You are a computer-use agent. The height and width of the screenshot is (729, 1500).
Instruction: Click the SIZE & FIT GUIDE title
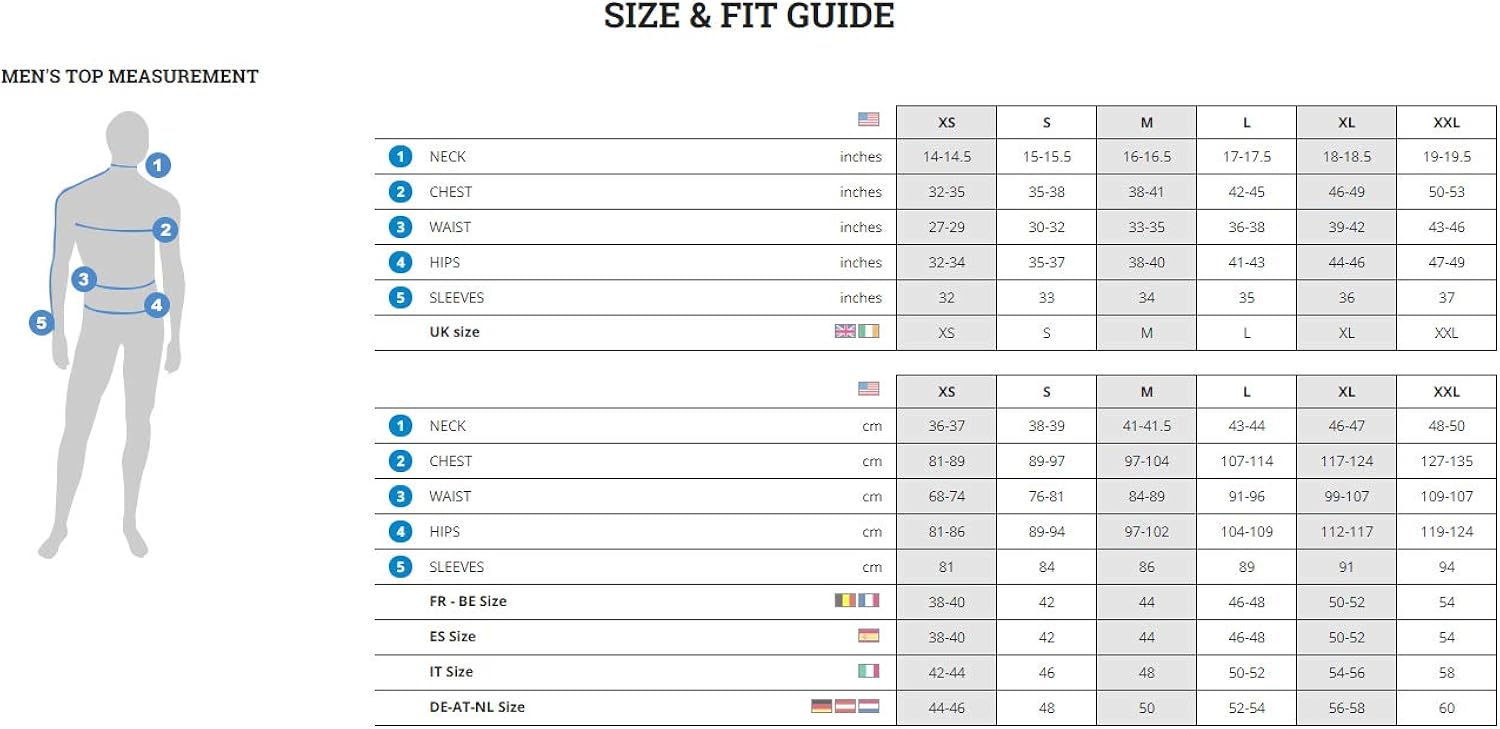[x=749, y=16]
